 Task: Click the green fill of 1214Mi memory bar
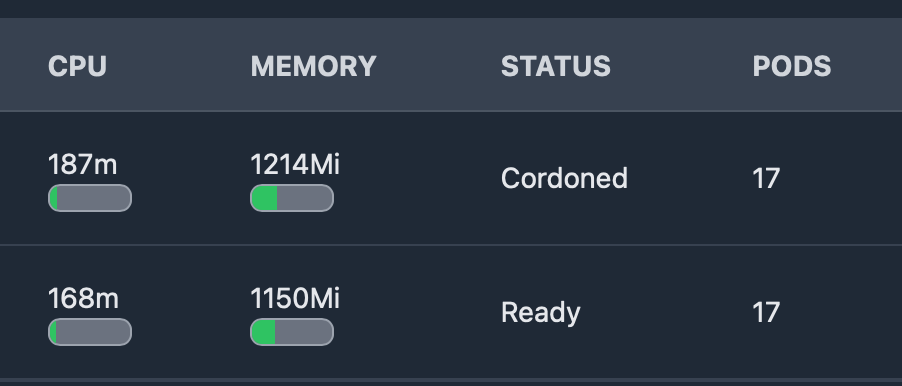click(x=265, y=198)
